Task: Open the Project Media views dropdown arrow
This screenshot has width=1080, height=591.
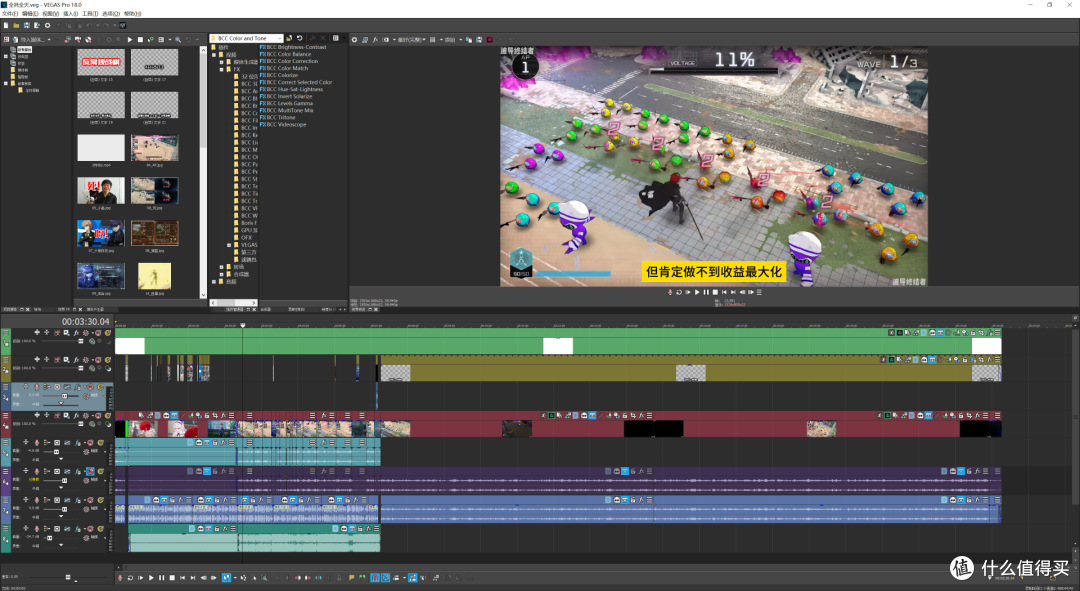Action: 169,39
